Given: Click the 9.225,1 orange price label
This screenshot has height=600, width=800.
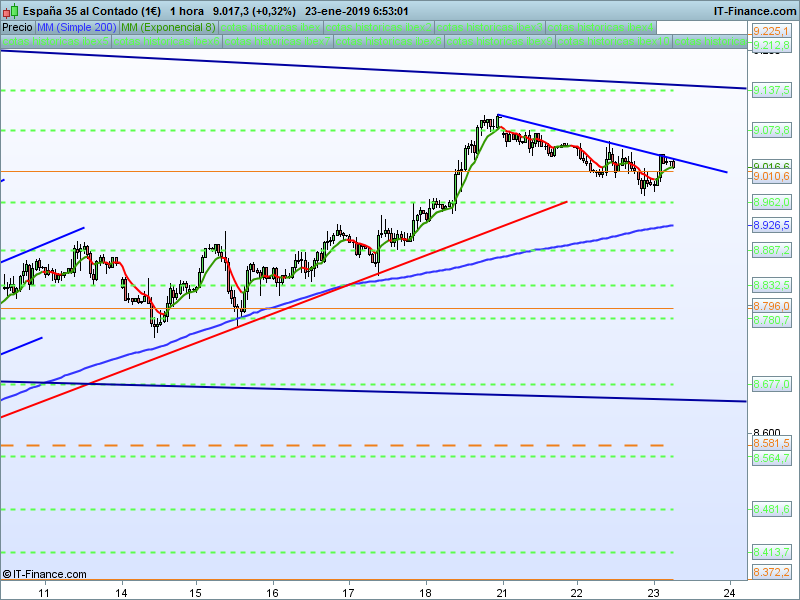Looking at the screenshot, I should (771, 31).
